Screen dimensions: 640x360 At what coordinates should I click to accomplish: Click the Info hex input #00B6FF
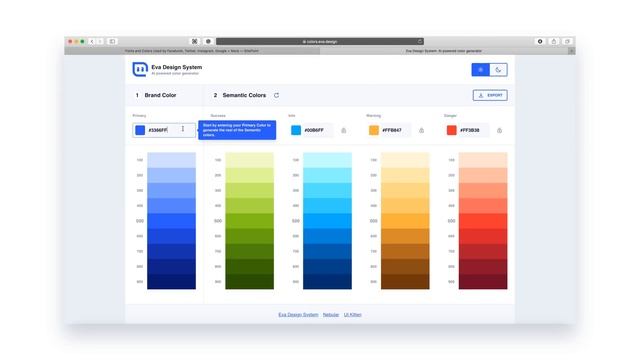click(318, 130)
